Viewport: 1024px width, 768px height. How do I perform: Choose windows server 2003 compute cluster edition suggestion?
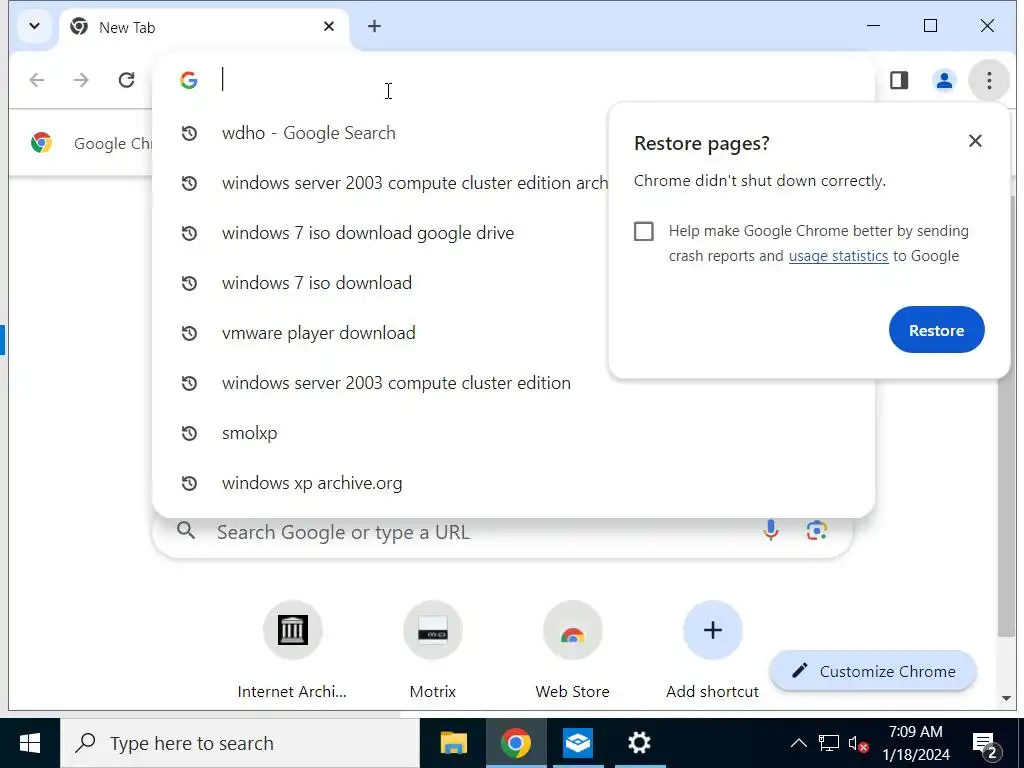(513, 383)
